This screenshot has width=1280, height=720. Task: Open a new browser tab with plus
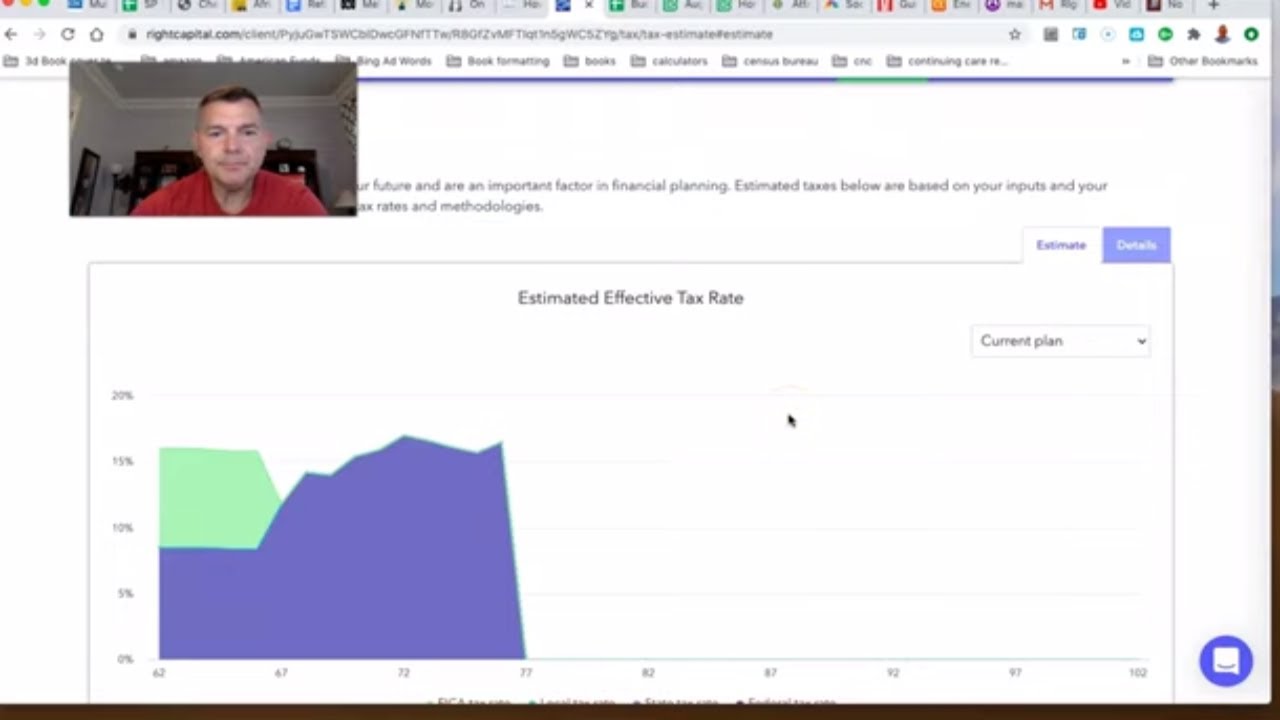[1213, 5]
